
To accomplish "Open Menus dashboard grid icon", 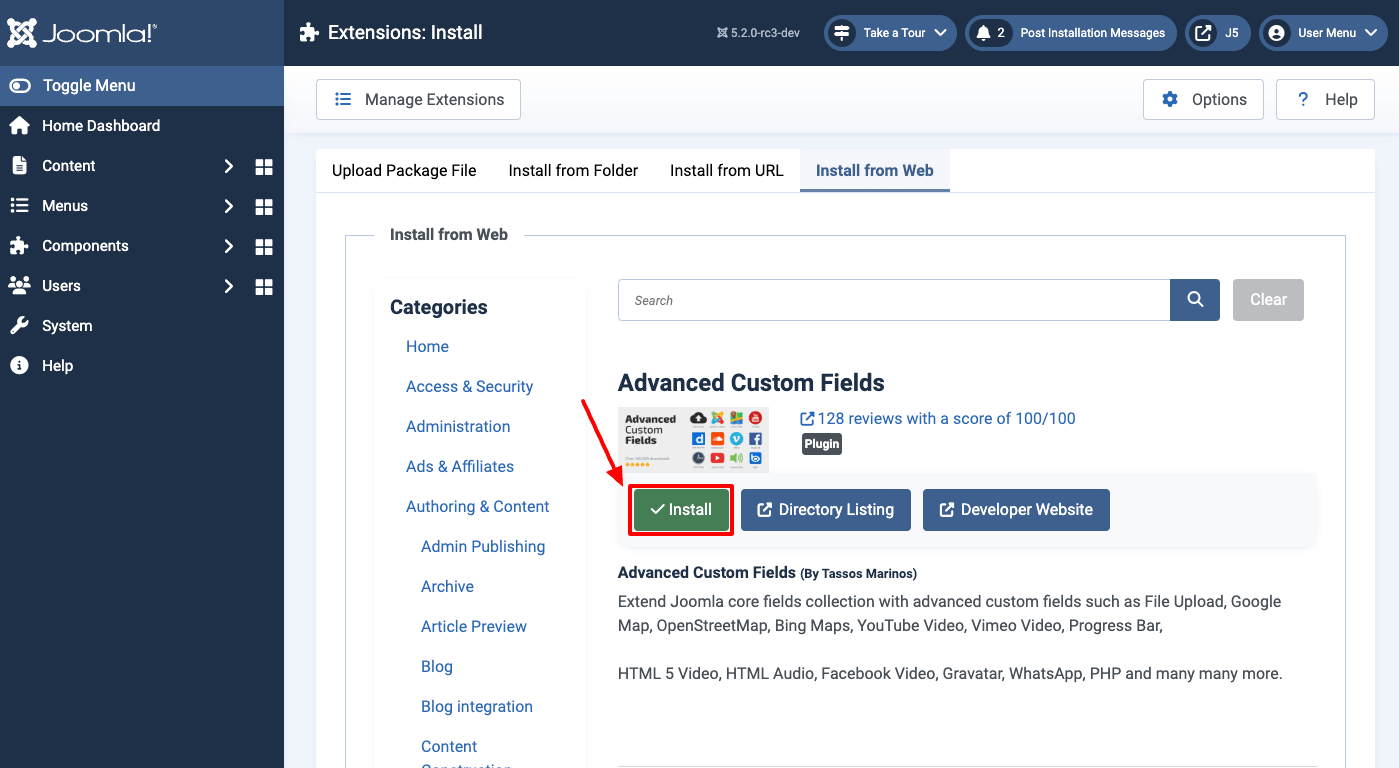I will click(264, 206).
